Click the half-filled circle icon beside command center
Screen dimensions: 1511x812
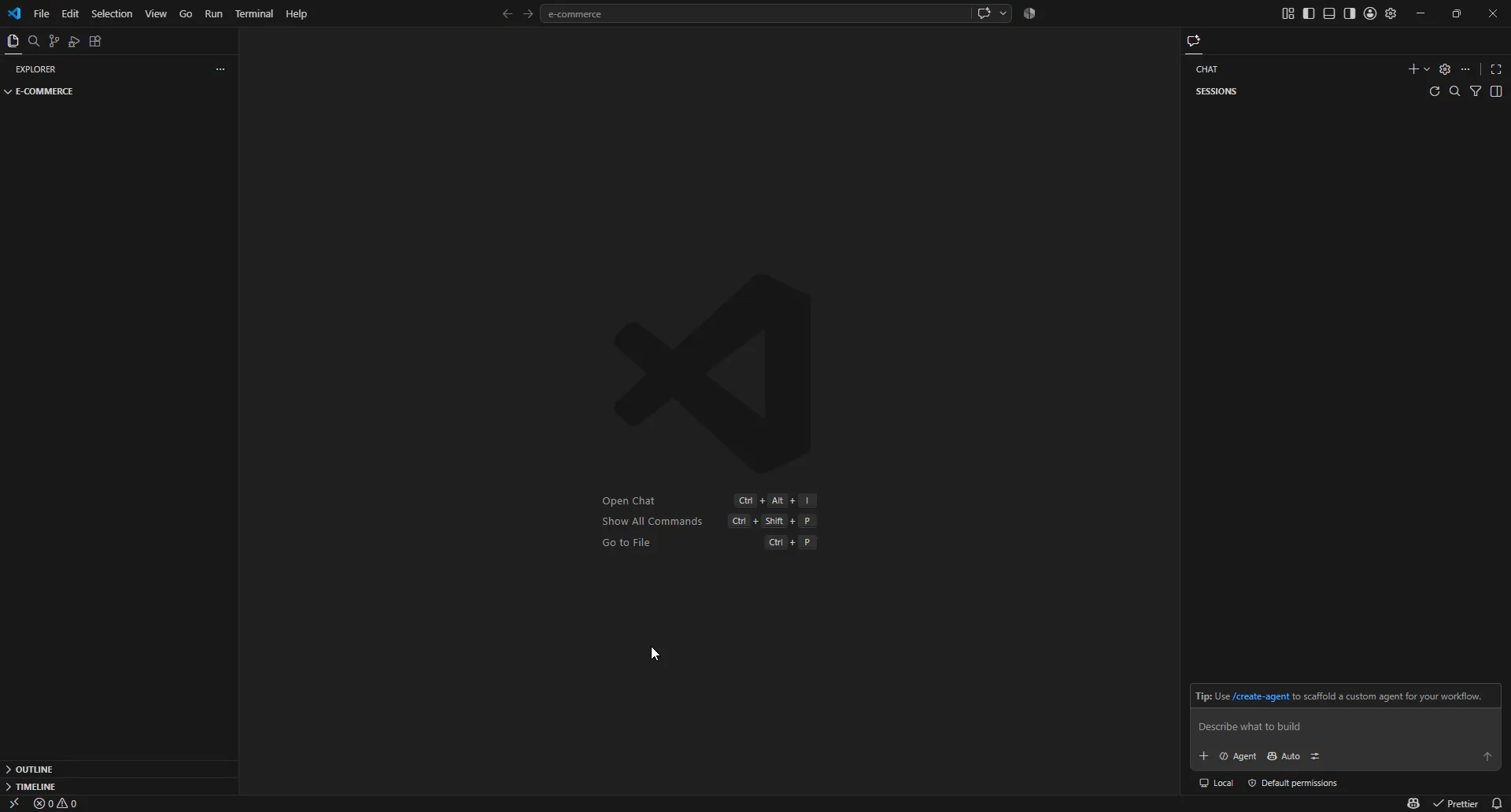coord(1029,13)
